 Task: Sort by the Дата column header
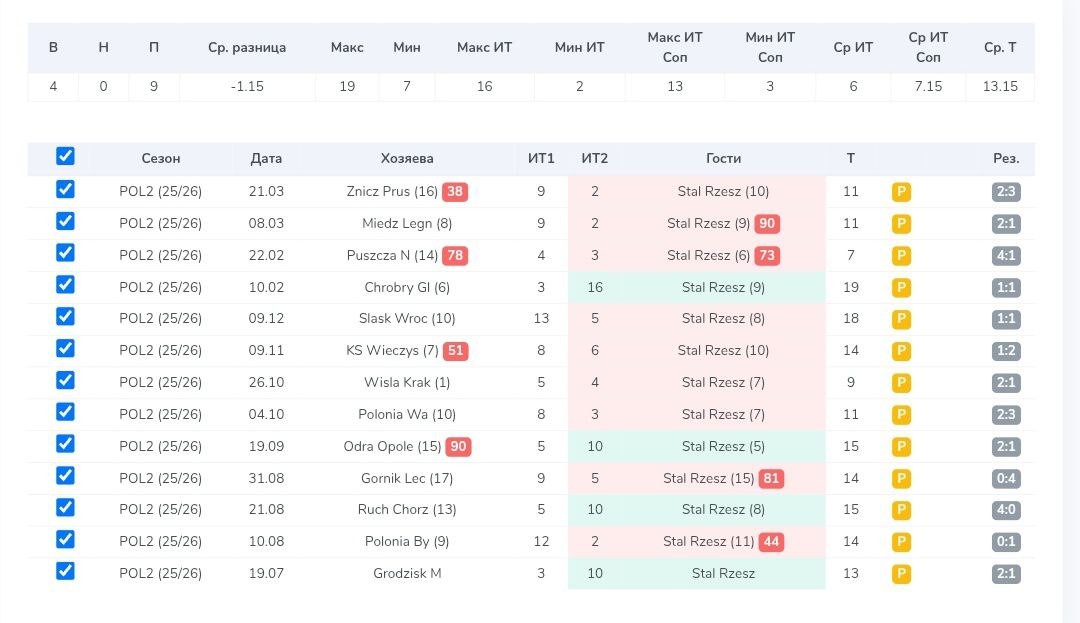point(266,158)
